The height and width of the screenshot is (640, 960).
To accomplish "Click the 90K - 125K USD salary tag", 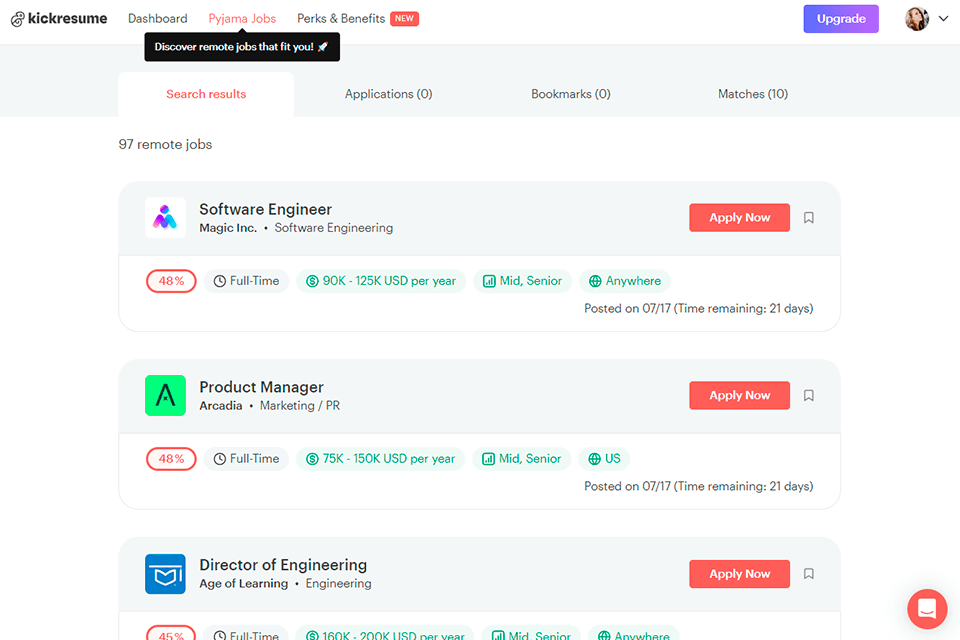I will [x=381, y=281].
